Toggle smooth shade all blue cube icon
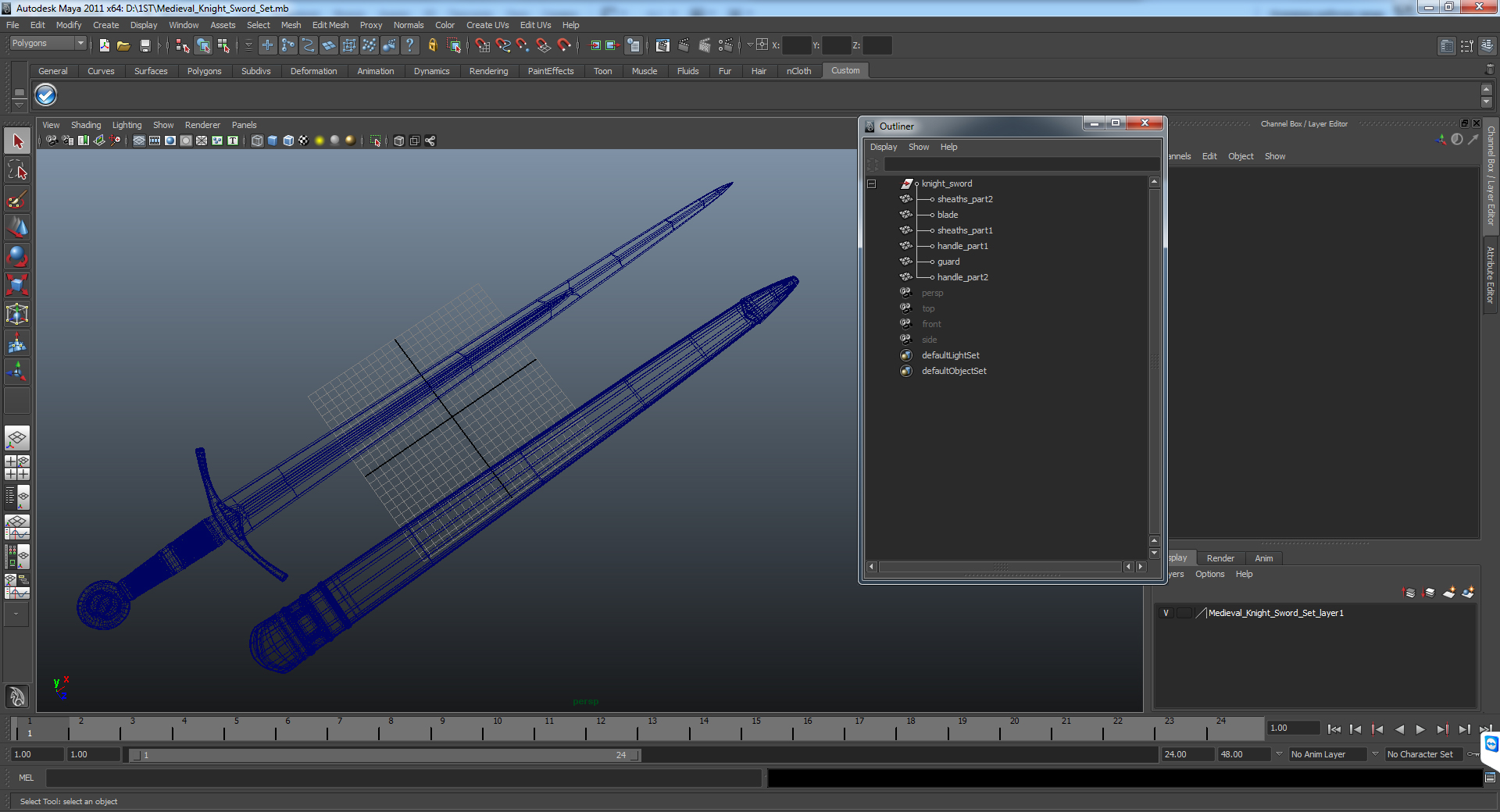This screenshot has width=1500, height=812. 273,141
